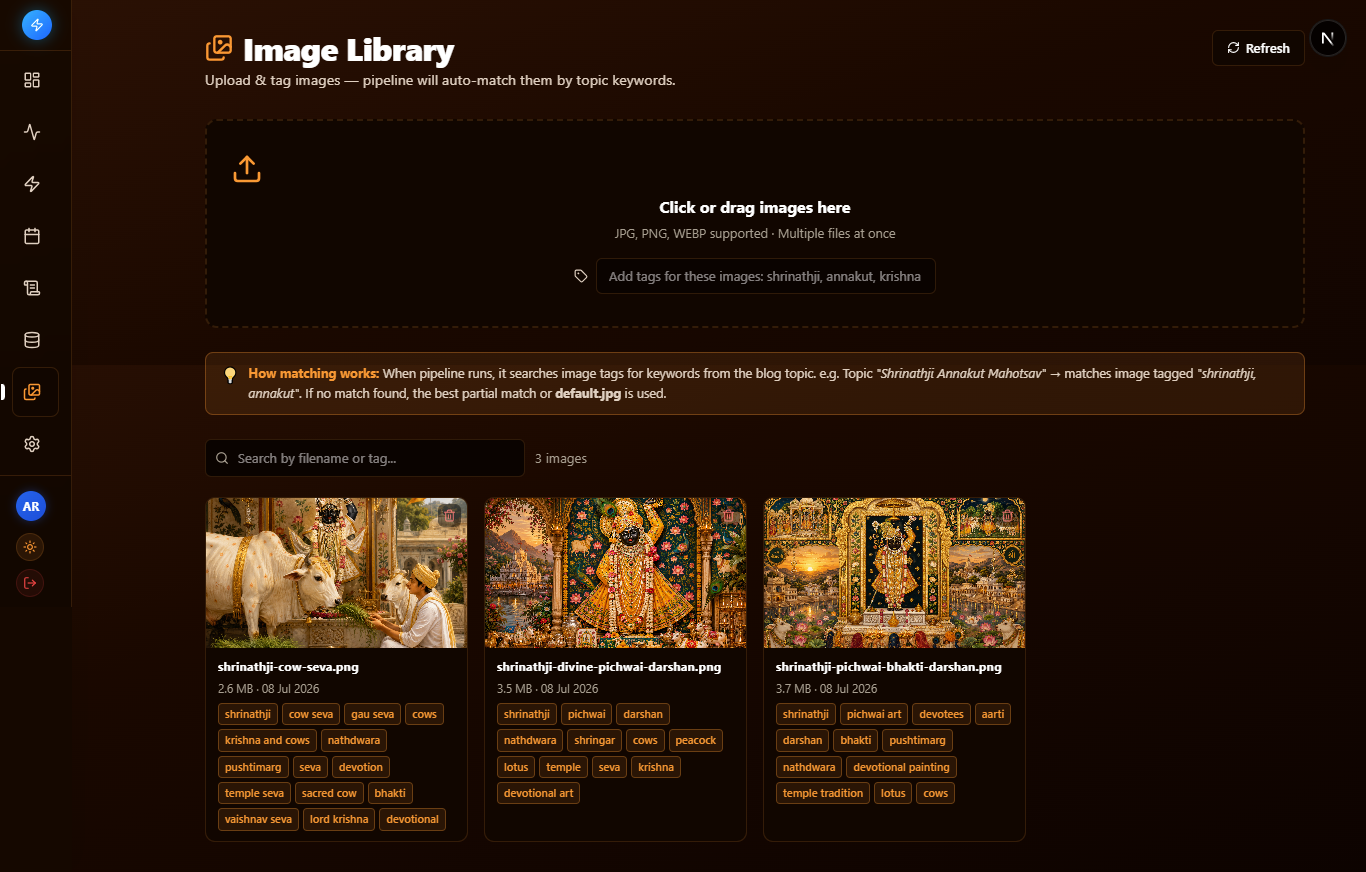Viewport: 1366px width, 872px height.
Task: Open the activity pulse icon in sidebar
Action: [x=32, y=132]
